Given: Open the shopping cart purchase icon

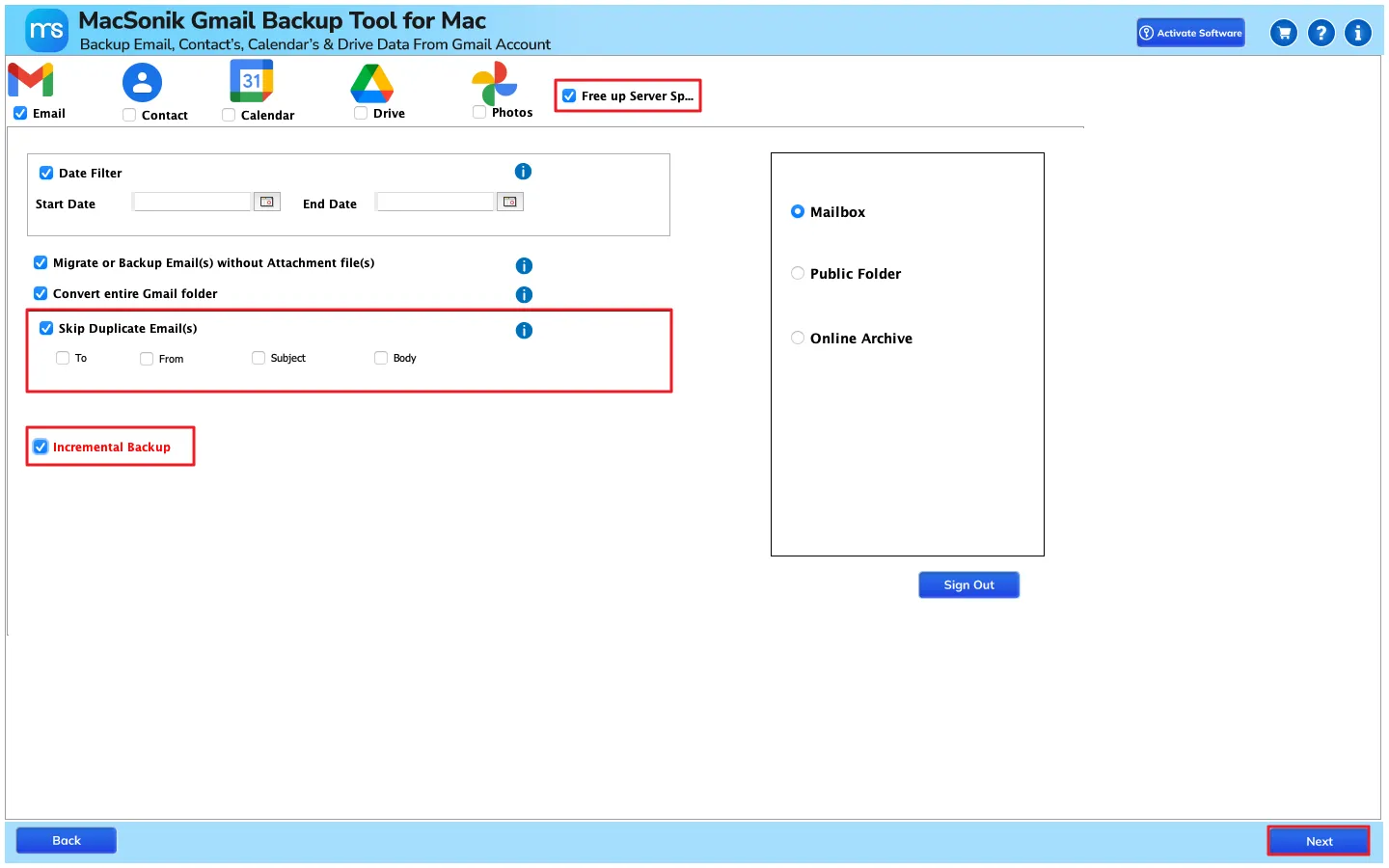Looking at the screenshot, I should click(1284, 33).
